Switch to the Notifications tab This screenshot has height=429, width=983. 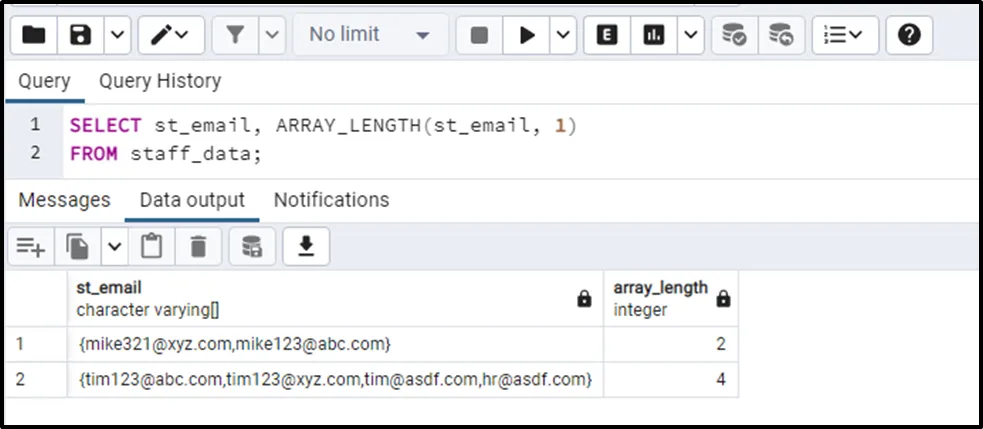331,200
